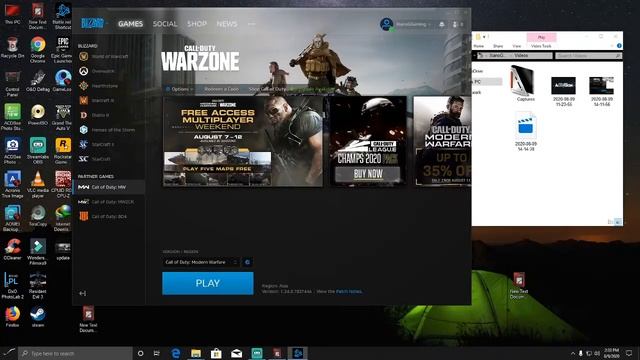Open the Home ribbon tab in File Explorer
640x360 pixels.
coord(479,46)
